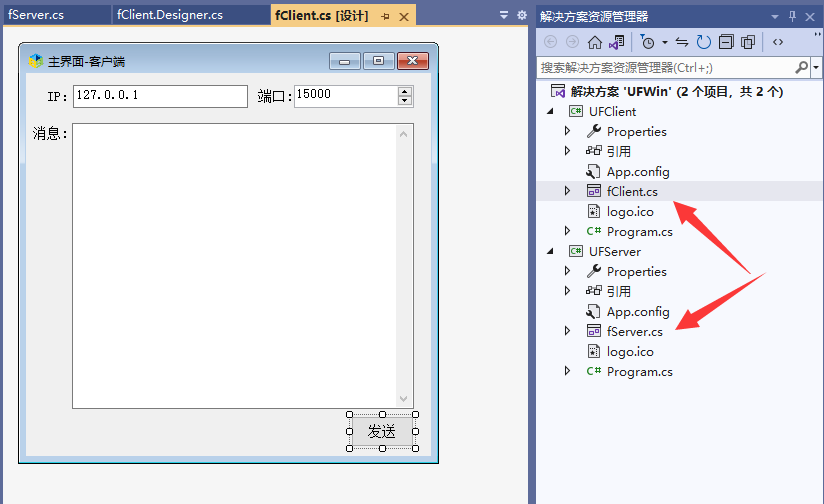The height and width of the screenshot is (504, 824).
Task: Expand the fClient.cs tree node
Action: pos(567,191)
